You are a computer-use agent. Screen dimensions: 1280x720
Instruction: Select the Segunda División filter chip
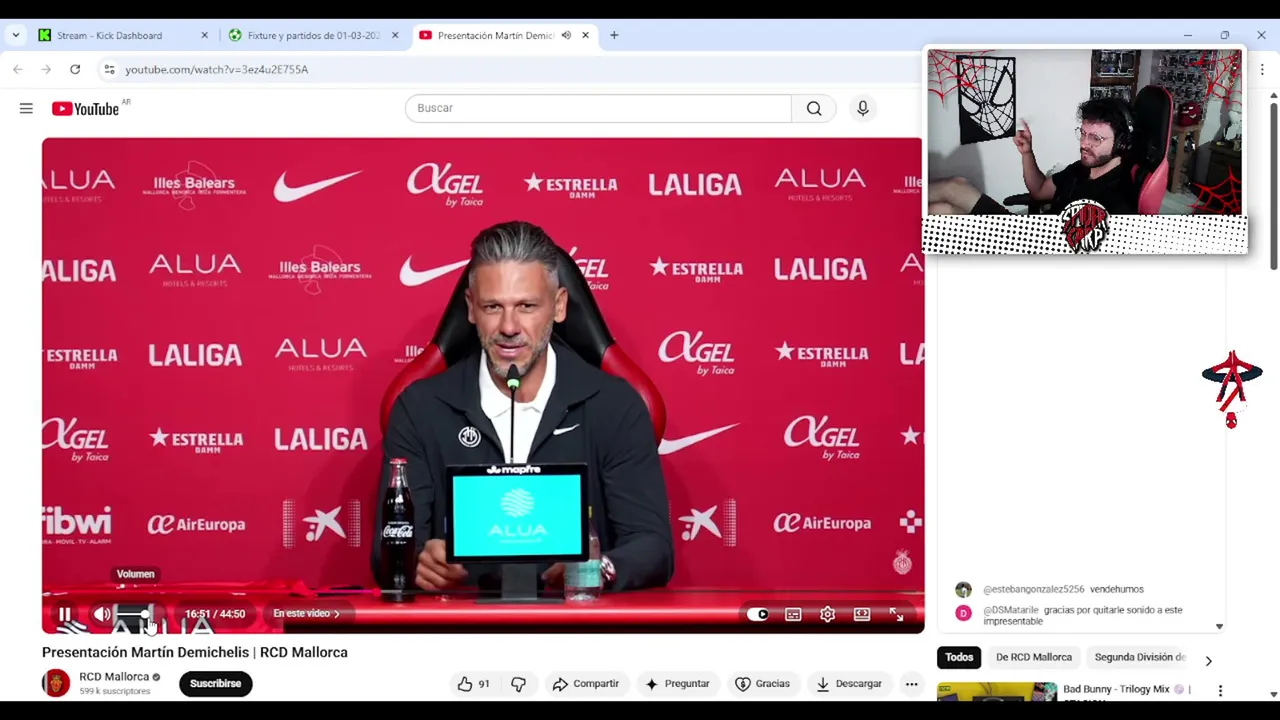pyautogui.click(x=1140, y=657)
